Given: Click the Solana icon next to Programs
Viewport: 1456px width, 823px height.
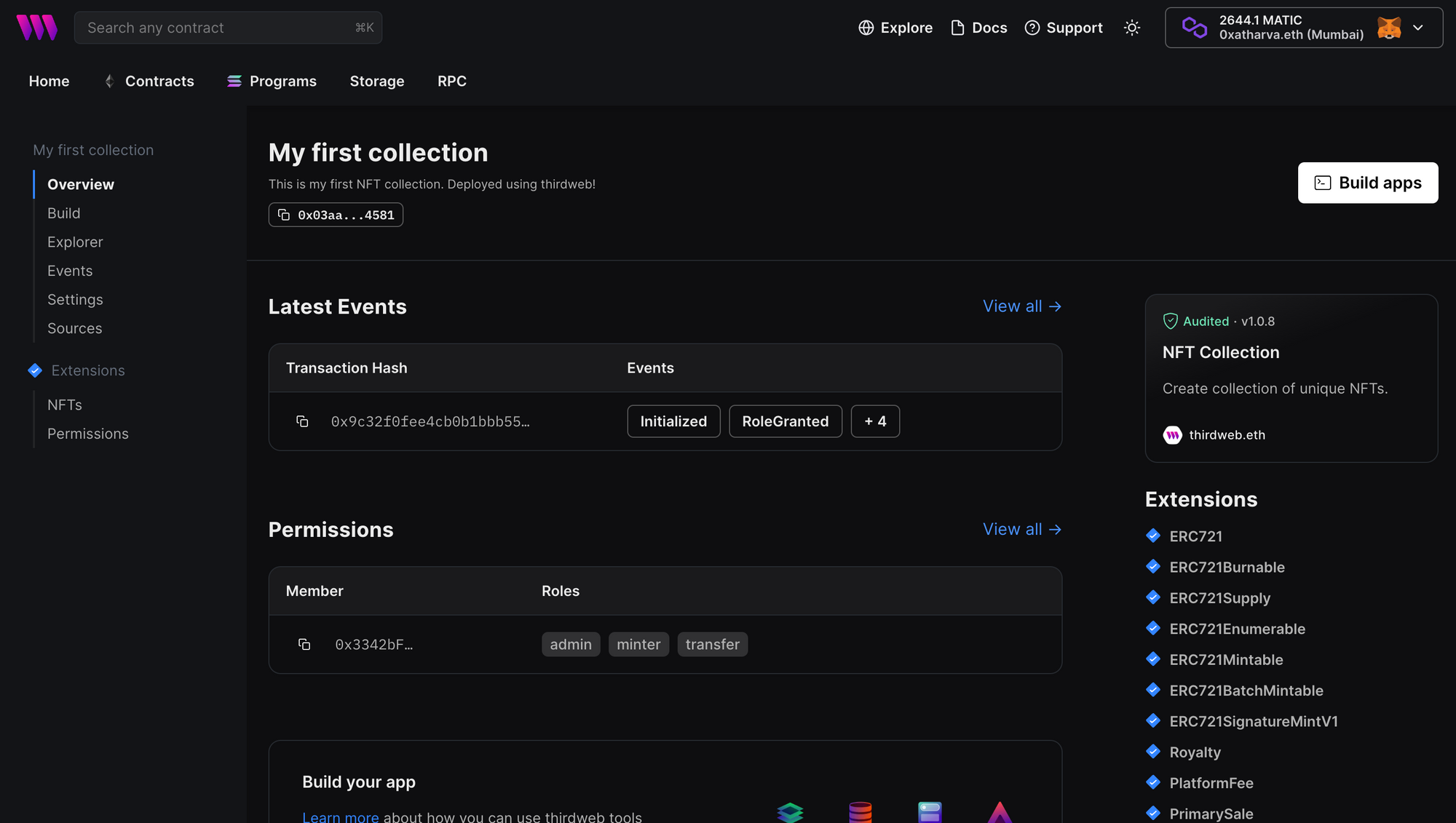Looking at the screenshot, I should pos(233,81).
